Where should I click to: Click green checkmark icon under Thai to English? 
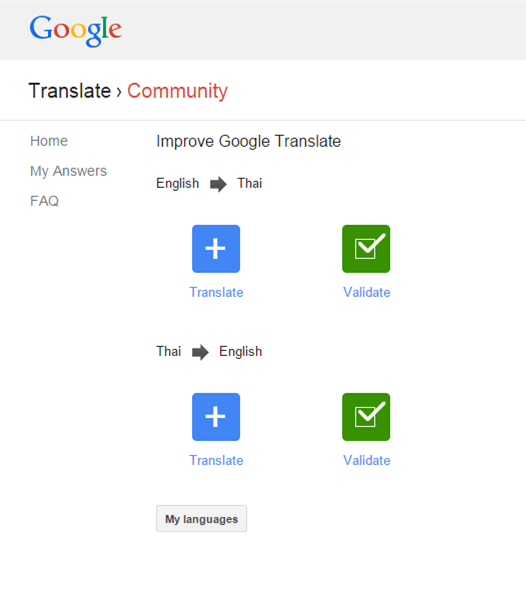[x=366, y=417]
